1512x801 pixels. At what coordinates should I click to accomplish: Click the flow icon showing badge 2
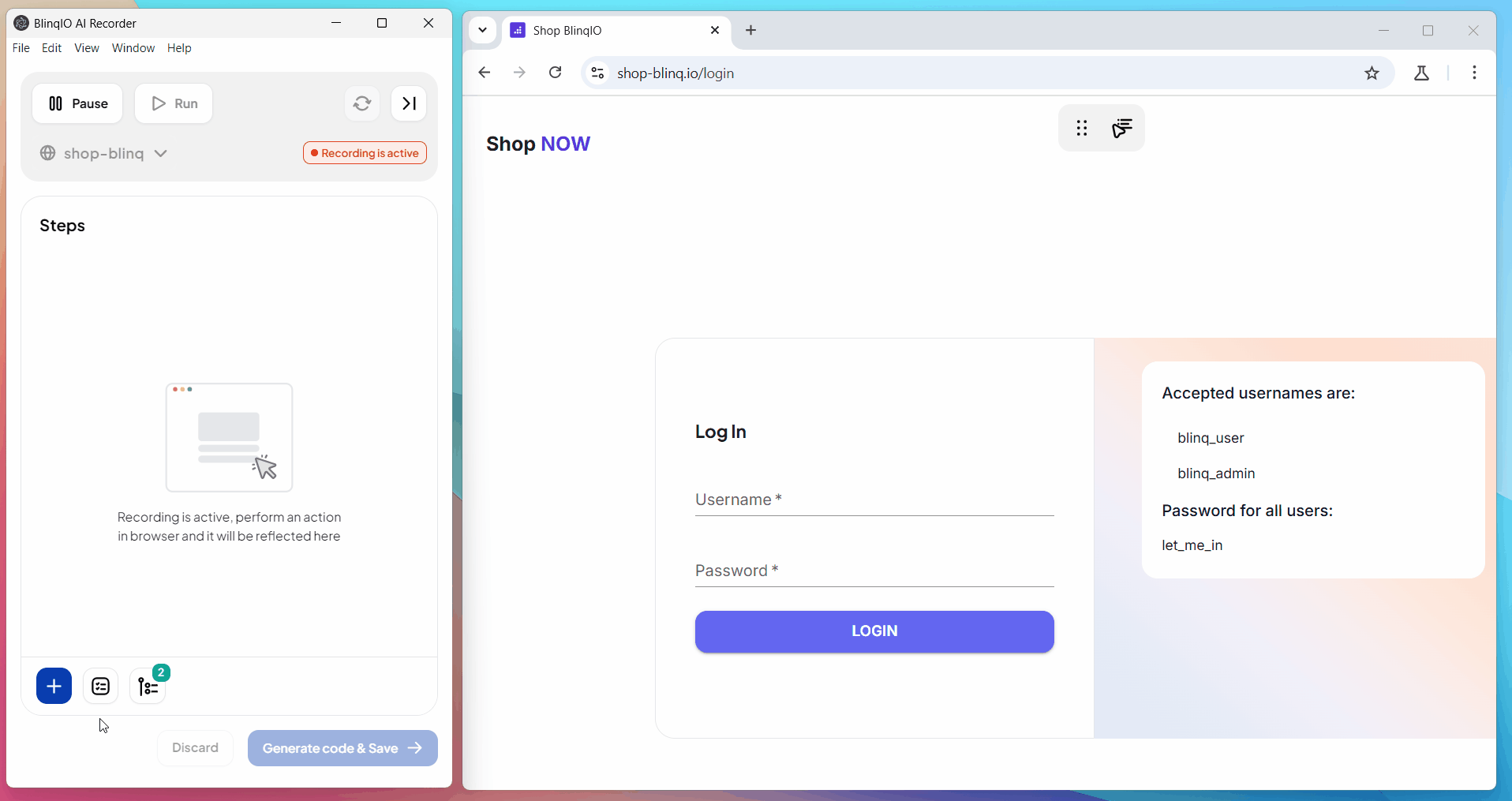tap(148, 687)
